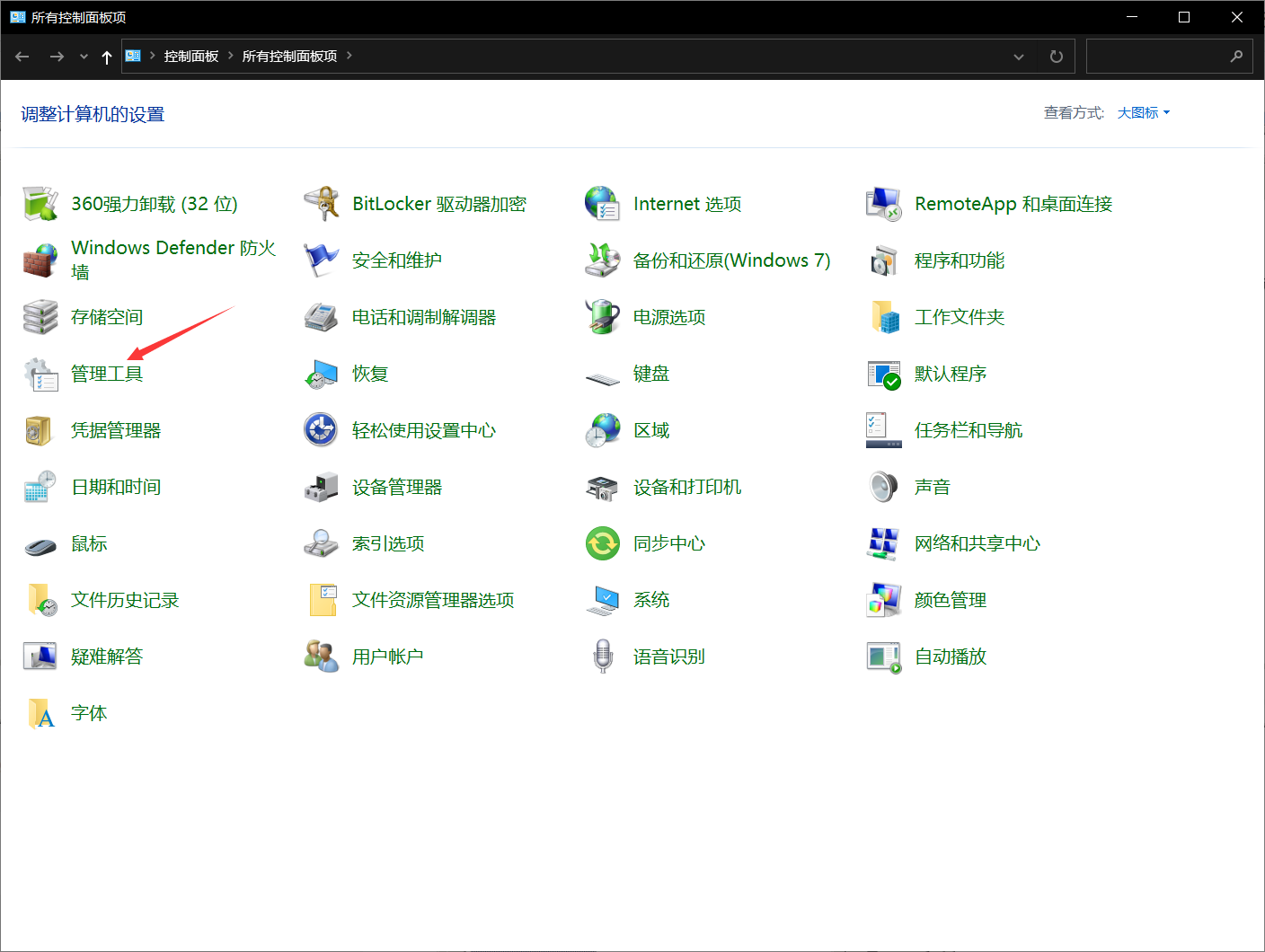
Task: Expand chevron after 所有控制面板项 breadcrumb
Action: pyautogui.click(x=349, y=56)
